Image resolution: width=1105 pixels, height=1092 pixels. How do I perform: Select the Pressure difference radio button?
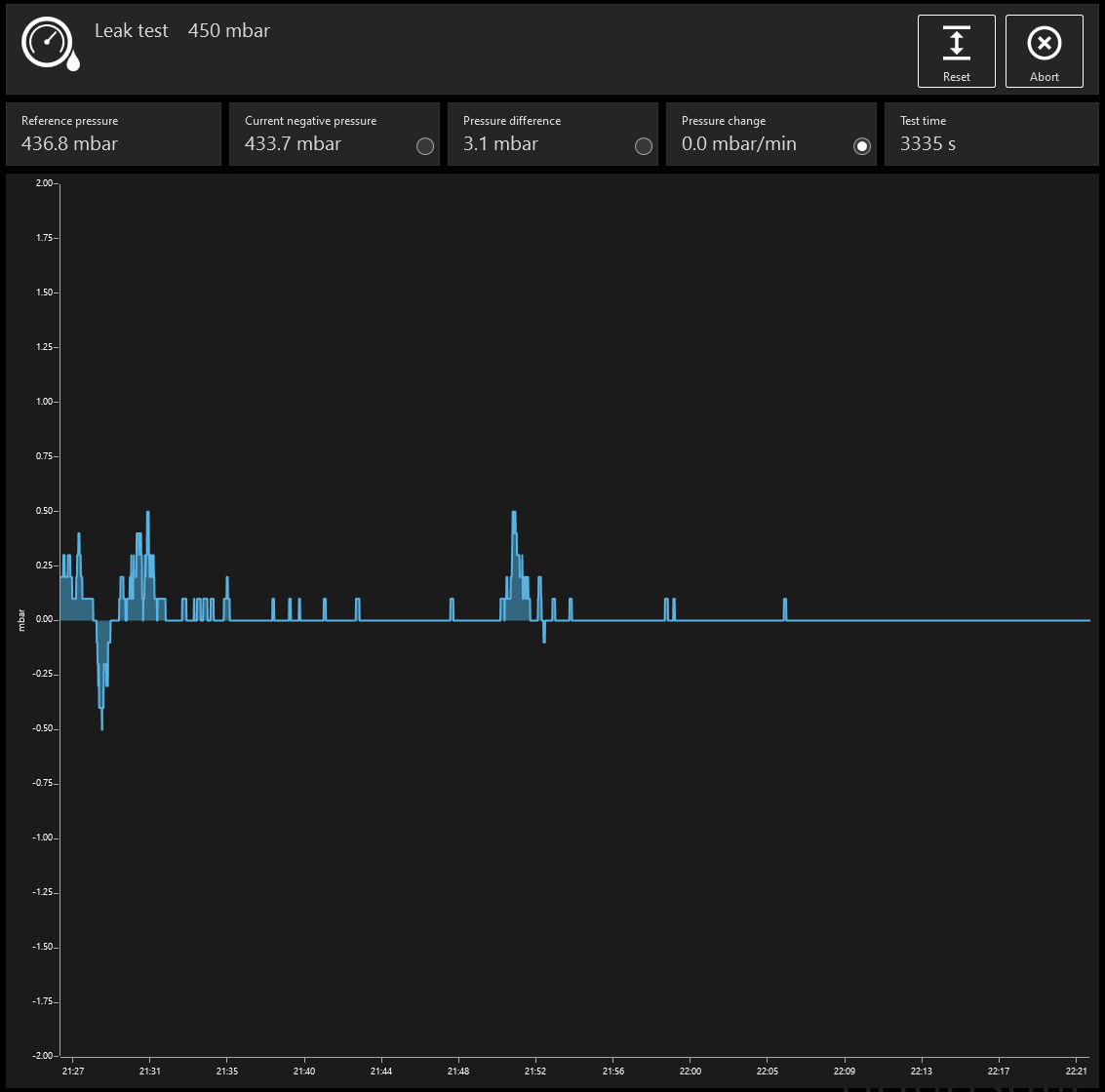tap(644, 146)
